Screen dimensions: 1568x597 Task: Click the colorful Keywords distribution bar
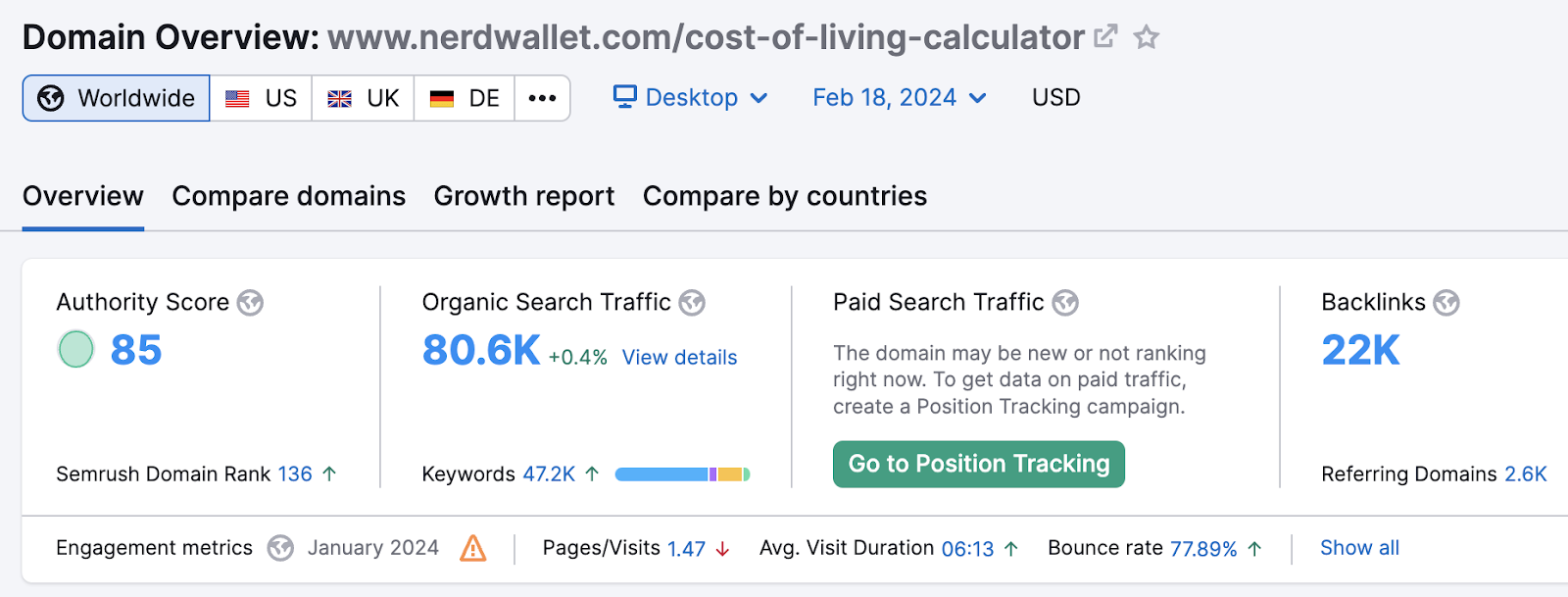(682, 473)
